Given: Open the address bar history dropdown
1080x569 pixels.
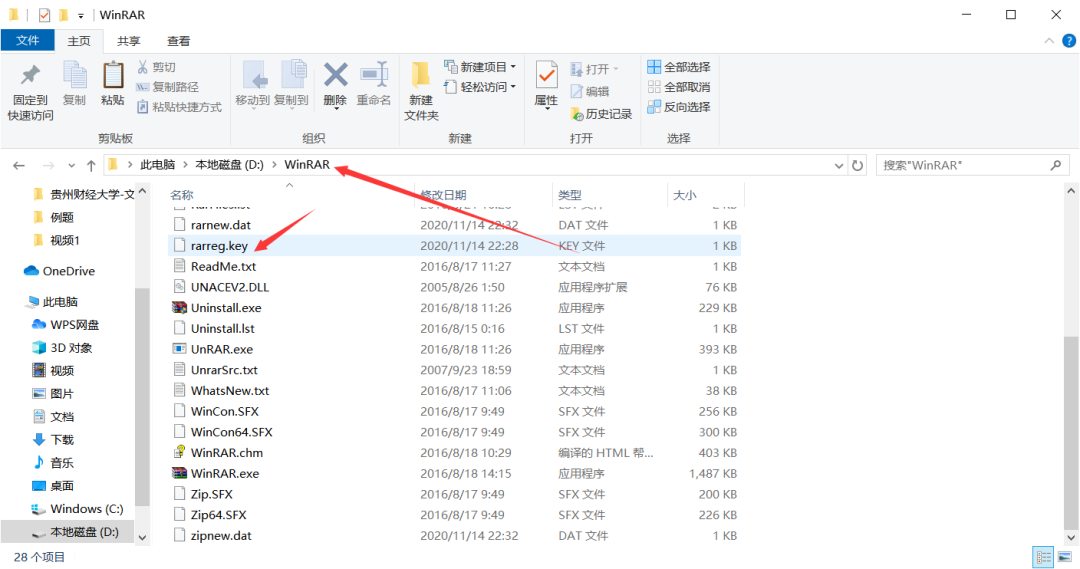Looking at the screenshot, I should [x=838, y=164].
